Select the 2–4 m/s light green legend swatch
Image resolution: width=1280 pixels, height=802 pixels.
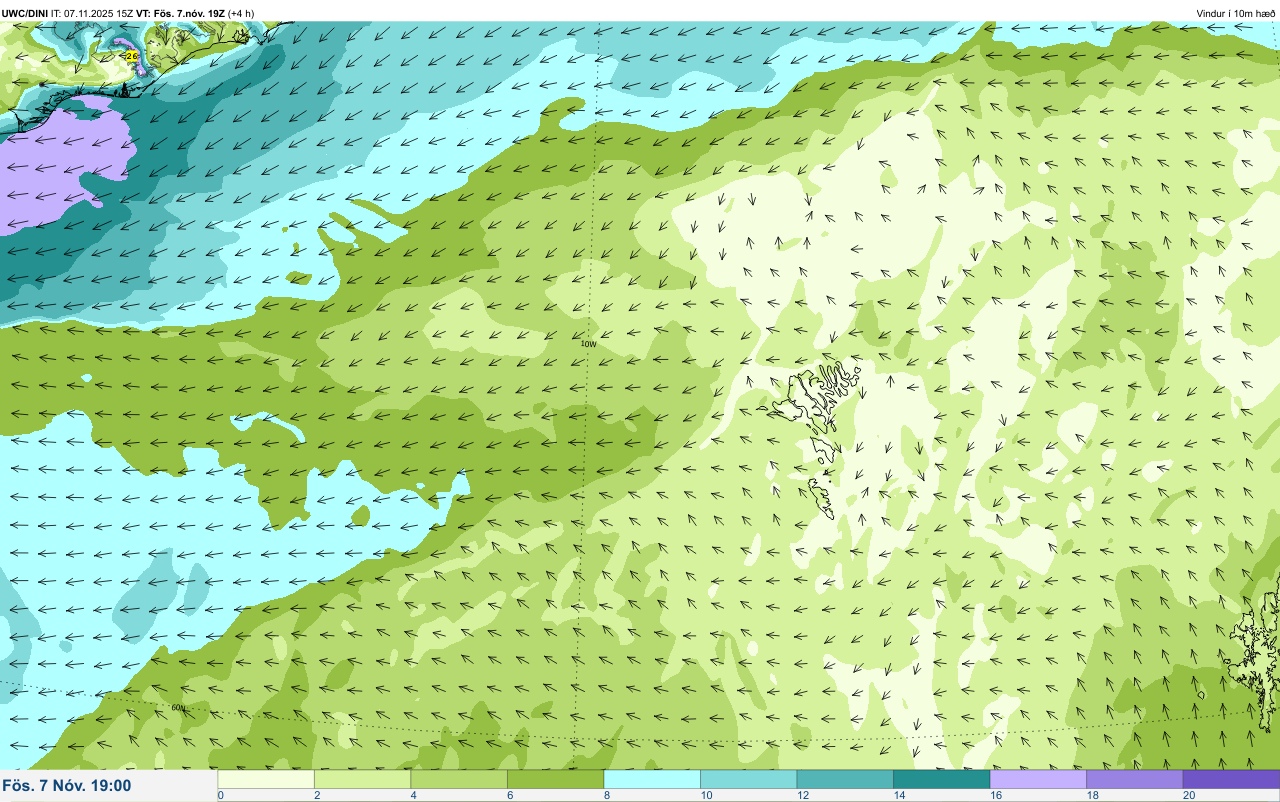(x=363, y=779)
